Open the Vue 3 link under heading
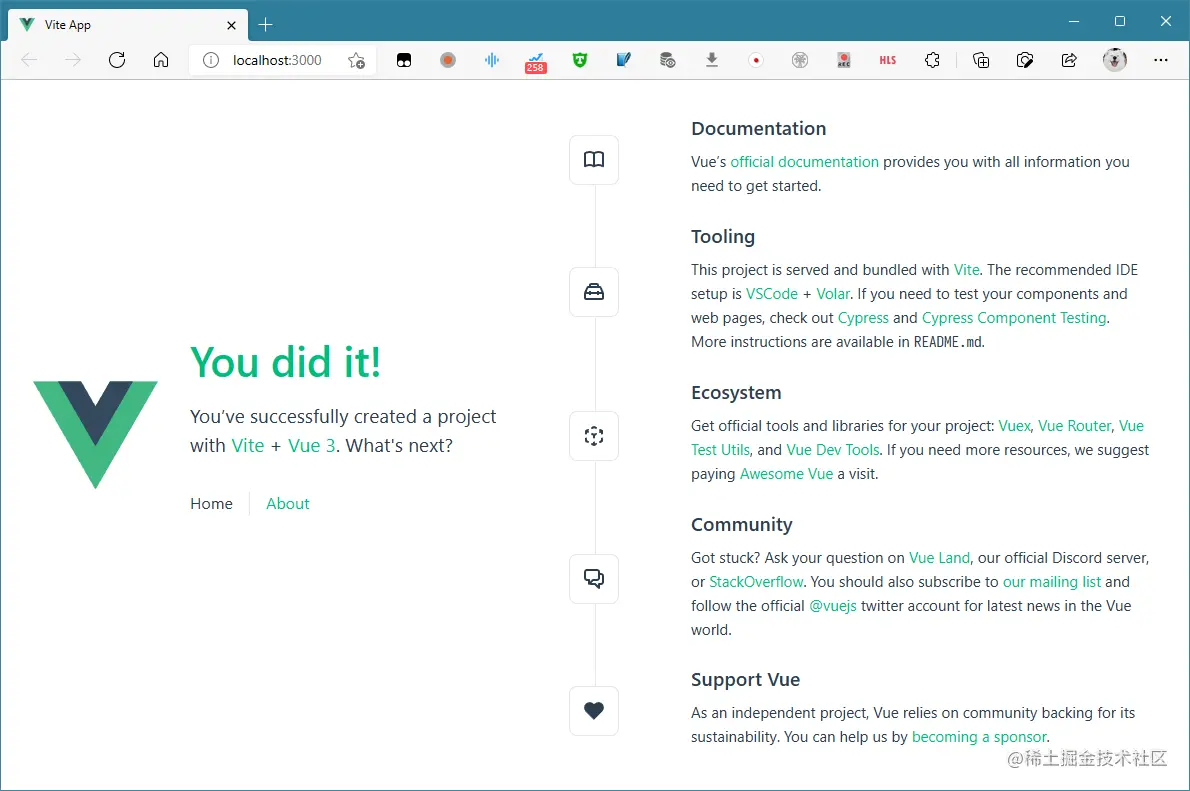 click(x=311, y=445)
